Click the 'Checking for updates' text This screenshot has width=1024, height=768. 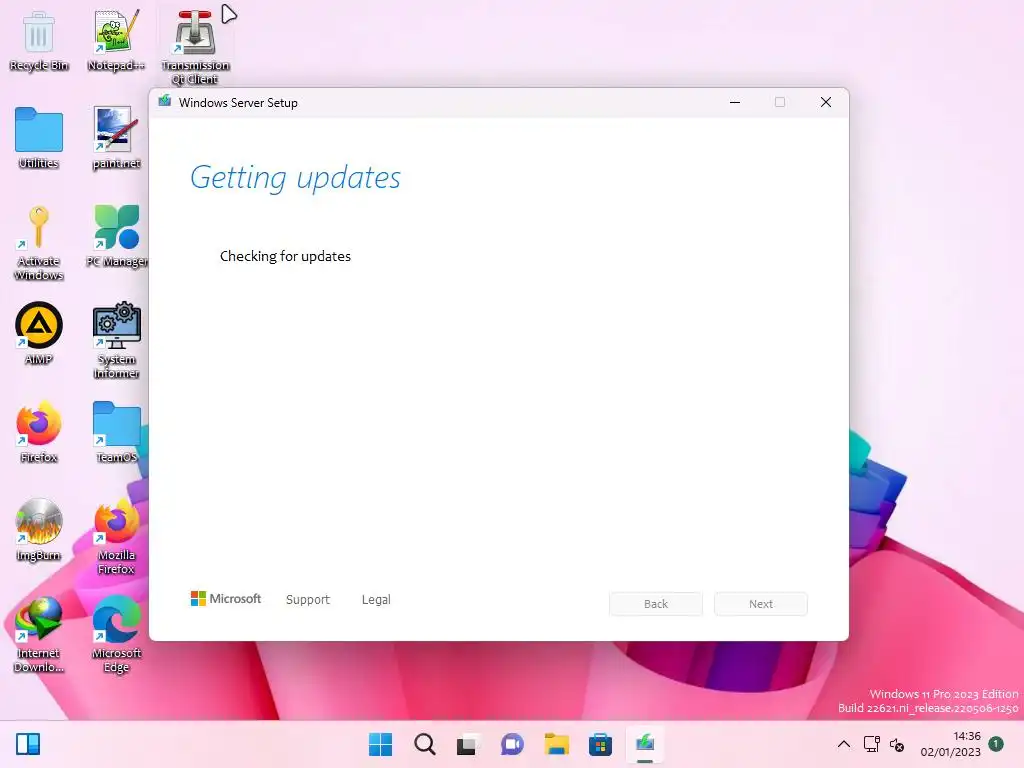pos(285,256)
